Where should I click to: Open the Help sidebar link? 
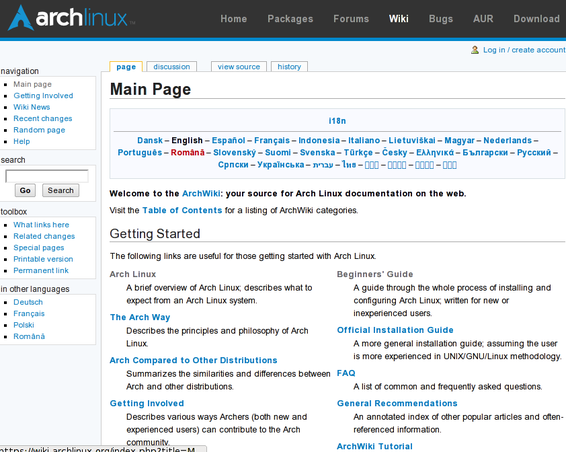[x=22, y=142]
